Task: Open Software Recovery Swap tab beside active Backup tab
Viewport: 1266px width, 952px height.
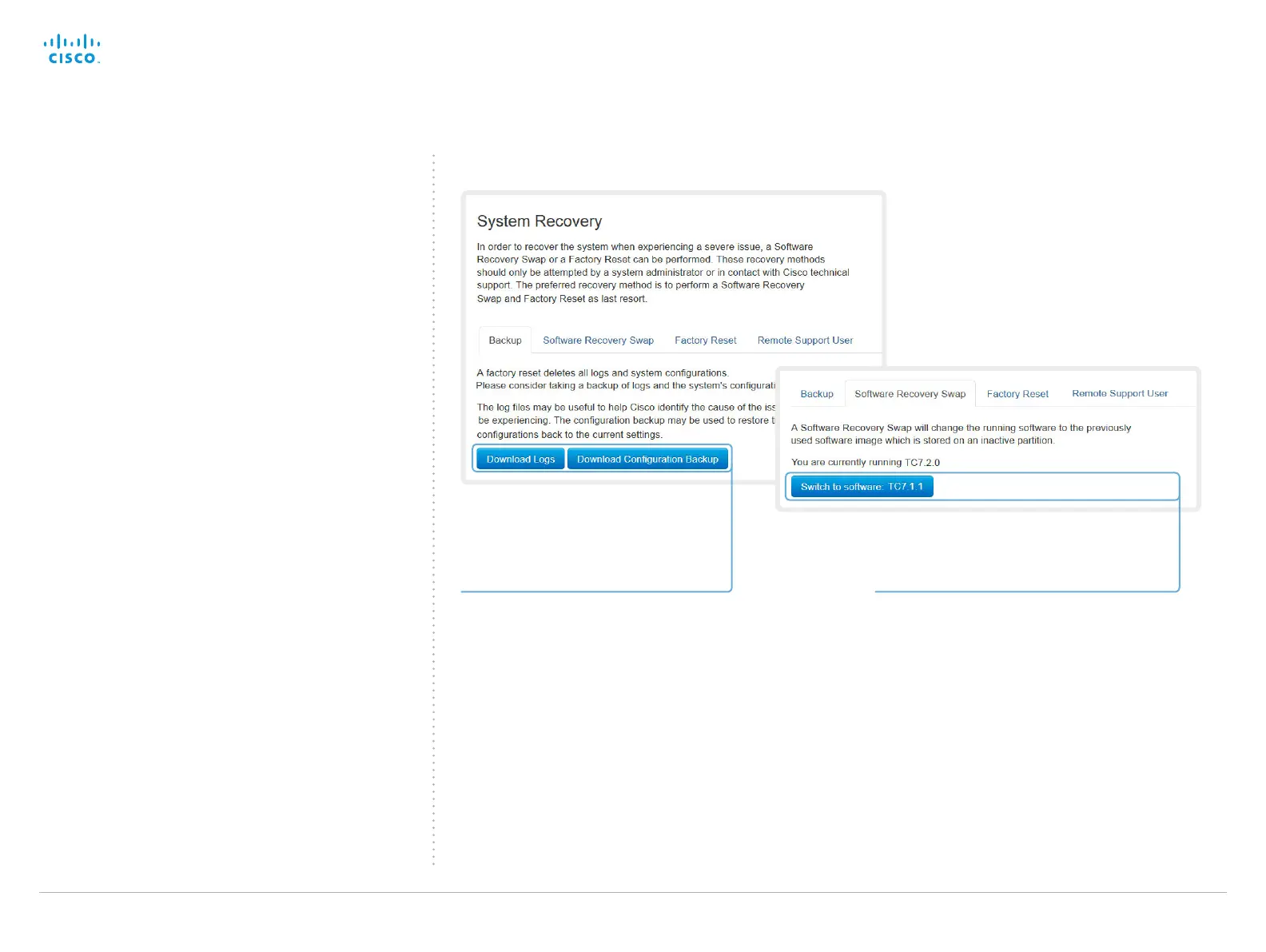Action: (598, 341)
